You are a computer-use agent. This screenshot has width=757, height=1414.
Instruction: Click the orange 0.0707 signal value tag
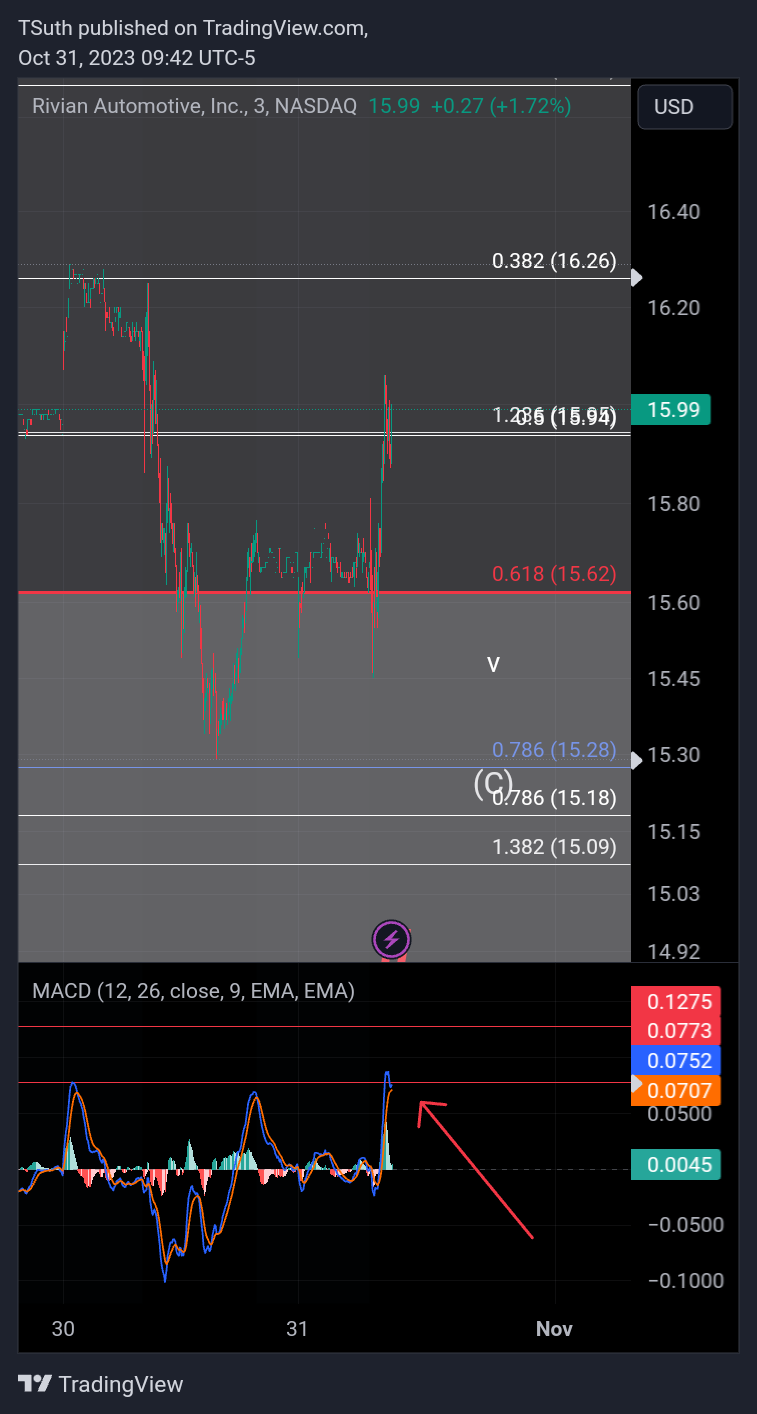click(x=676, y=1090)
